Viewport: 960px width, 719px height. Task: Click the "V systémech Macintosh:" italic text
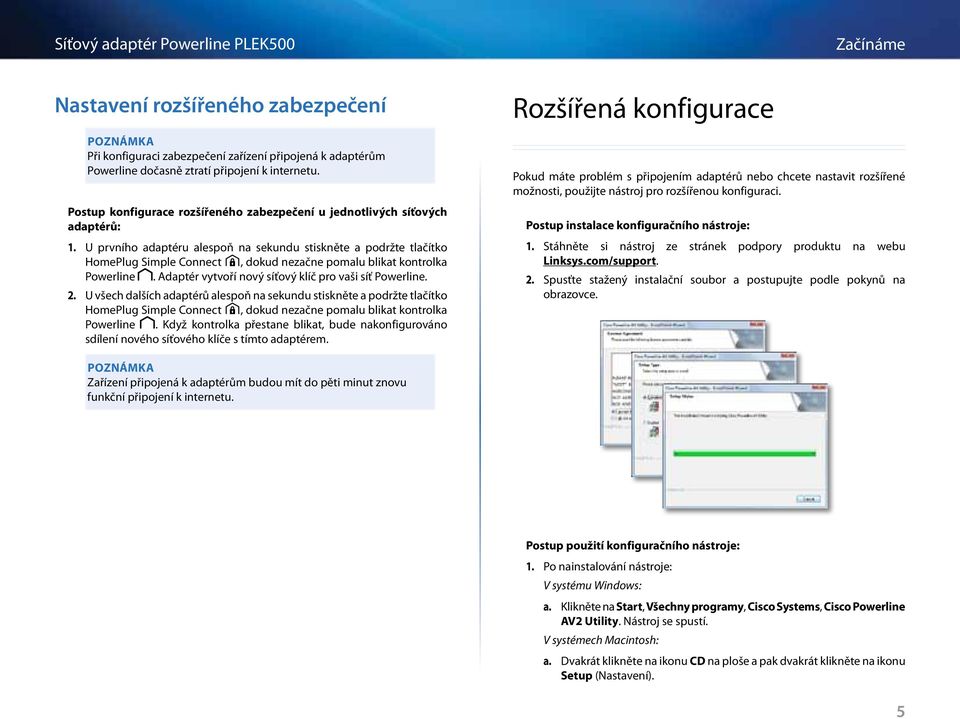(601, 640)
